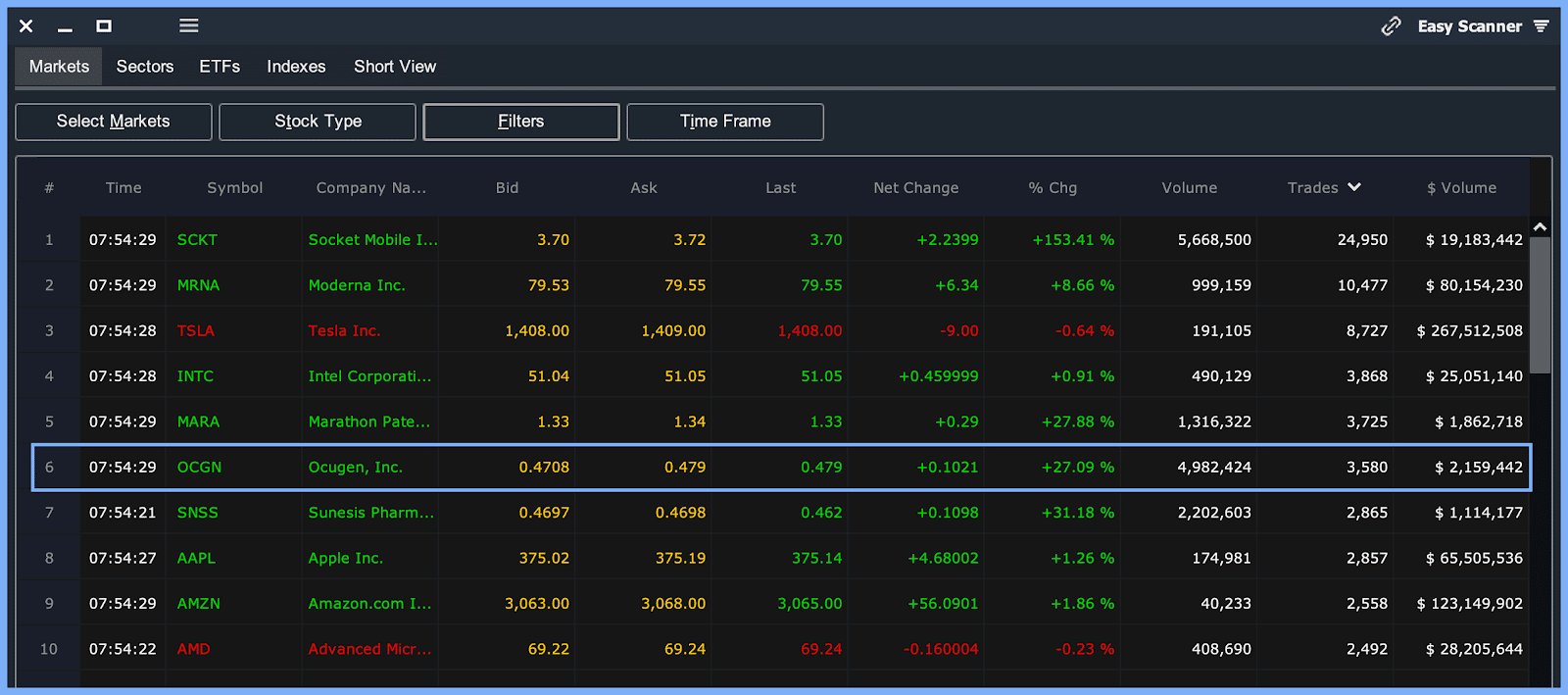Image resolution: width=1568 pixels, height=695 pixels.
Task: Click the 2,202,603 volume cell
Action: (x=1214, y=512)
